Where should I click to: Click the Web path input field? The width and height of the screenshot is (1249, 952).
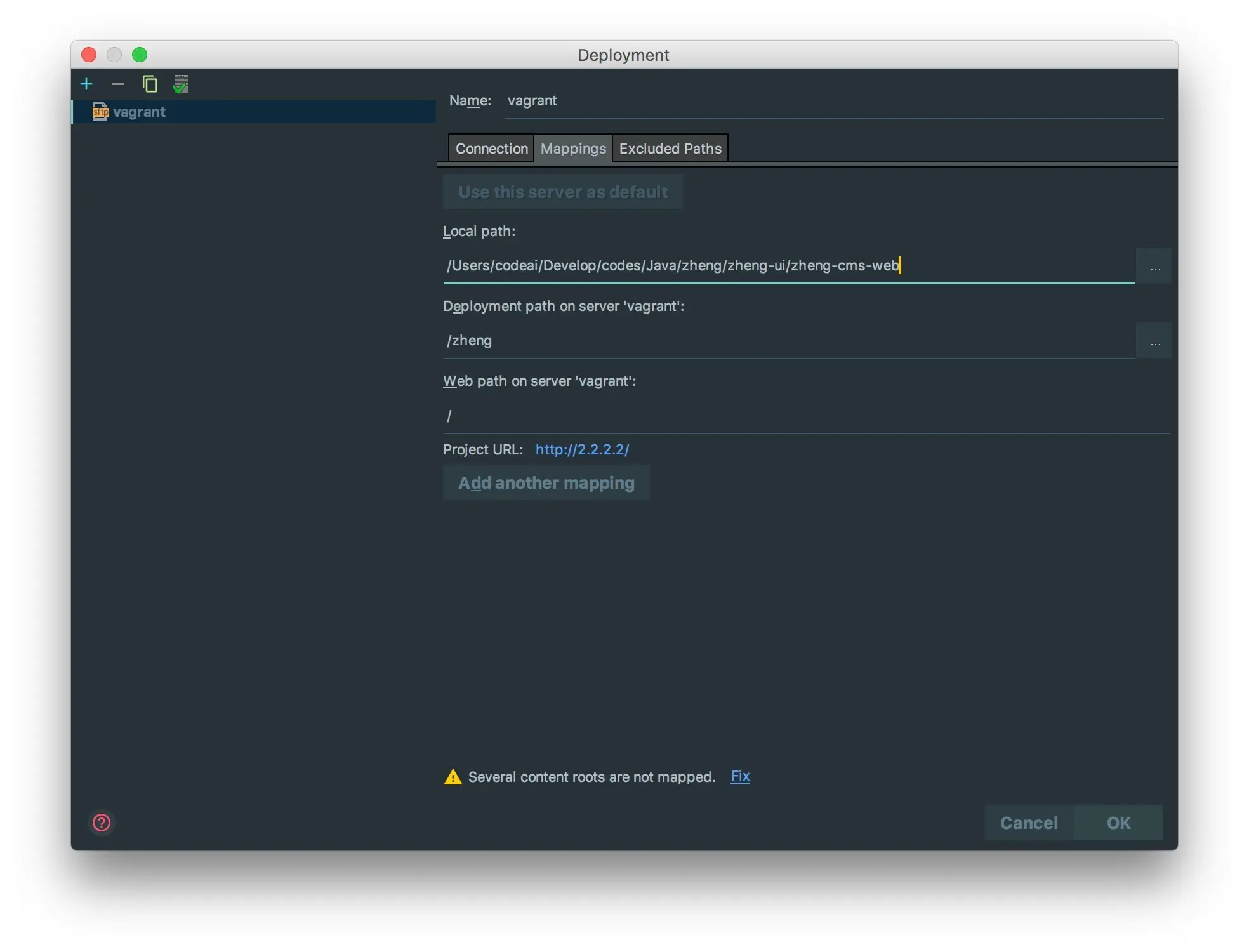pos(806,416)
